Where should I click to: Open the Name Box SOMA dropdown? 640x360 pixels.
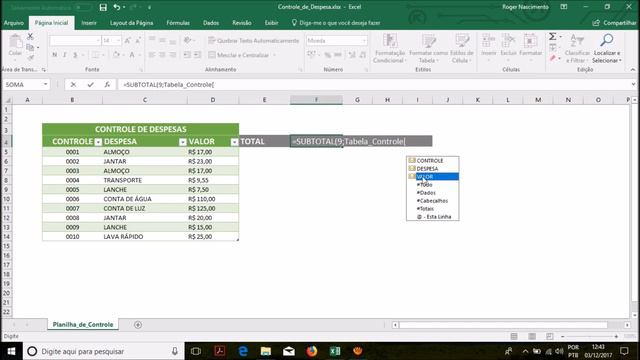45,84
